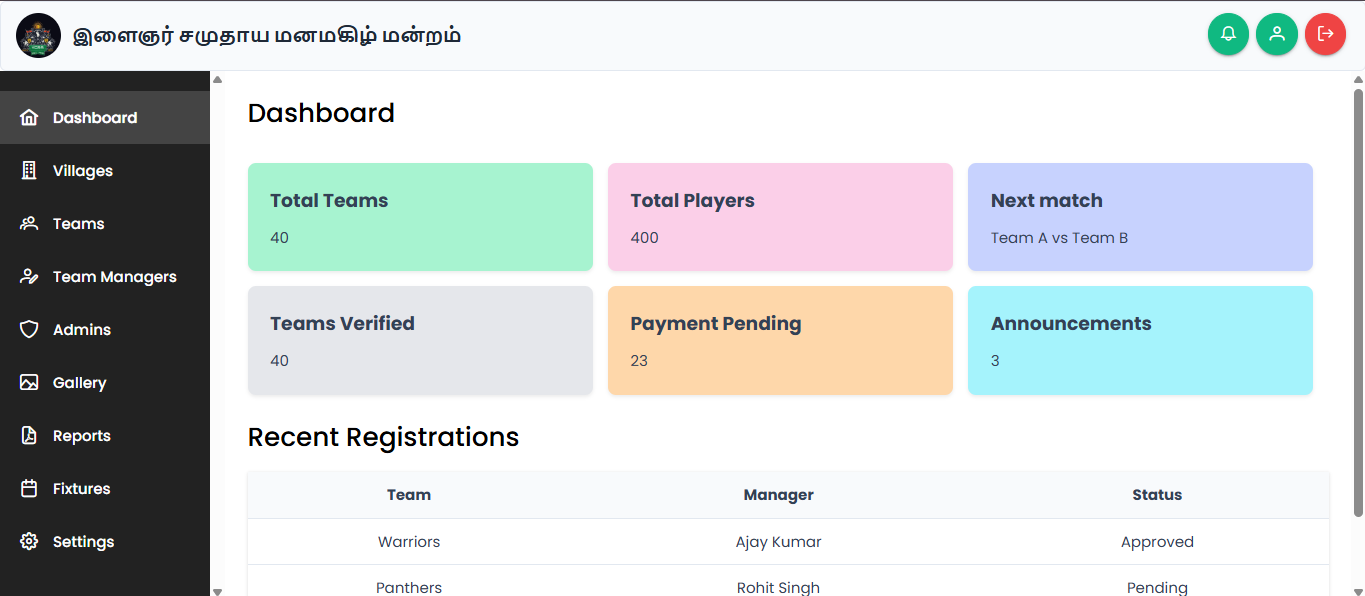The width and height of the screenshot is (1365, 596).
Task: View the Announcements card
Action: coord(1140,340)
